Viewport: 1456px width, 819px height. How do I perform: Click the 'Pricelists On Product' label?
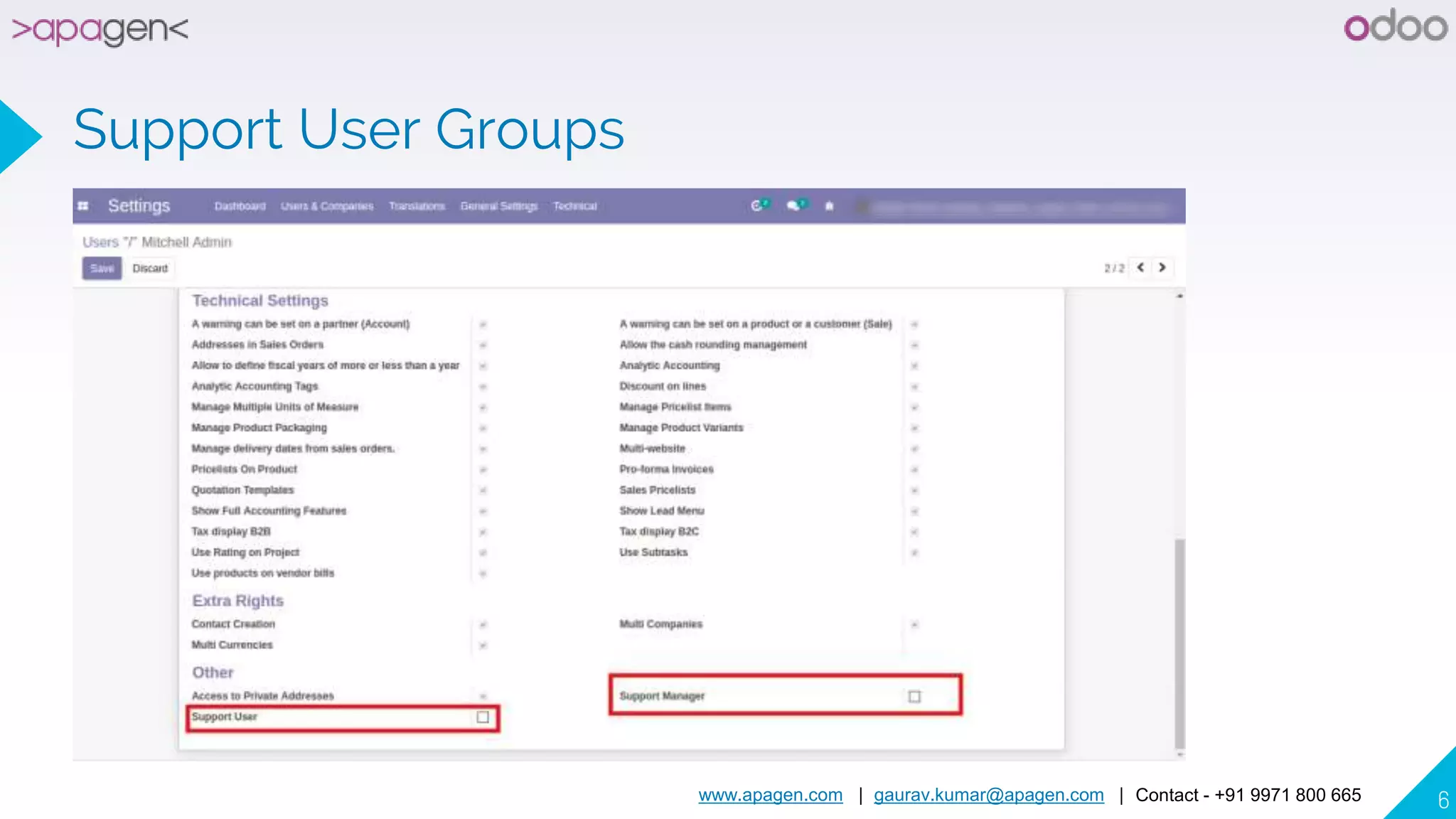[244, 469]
